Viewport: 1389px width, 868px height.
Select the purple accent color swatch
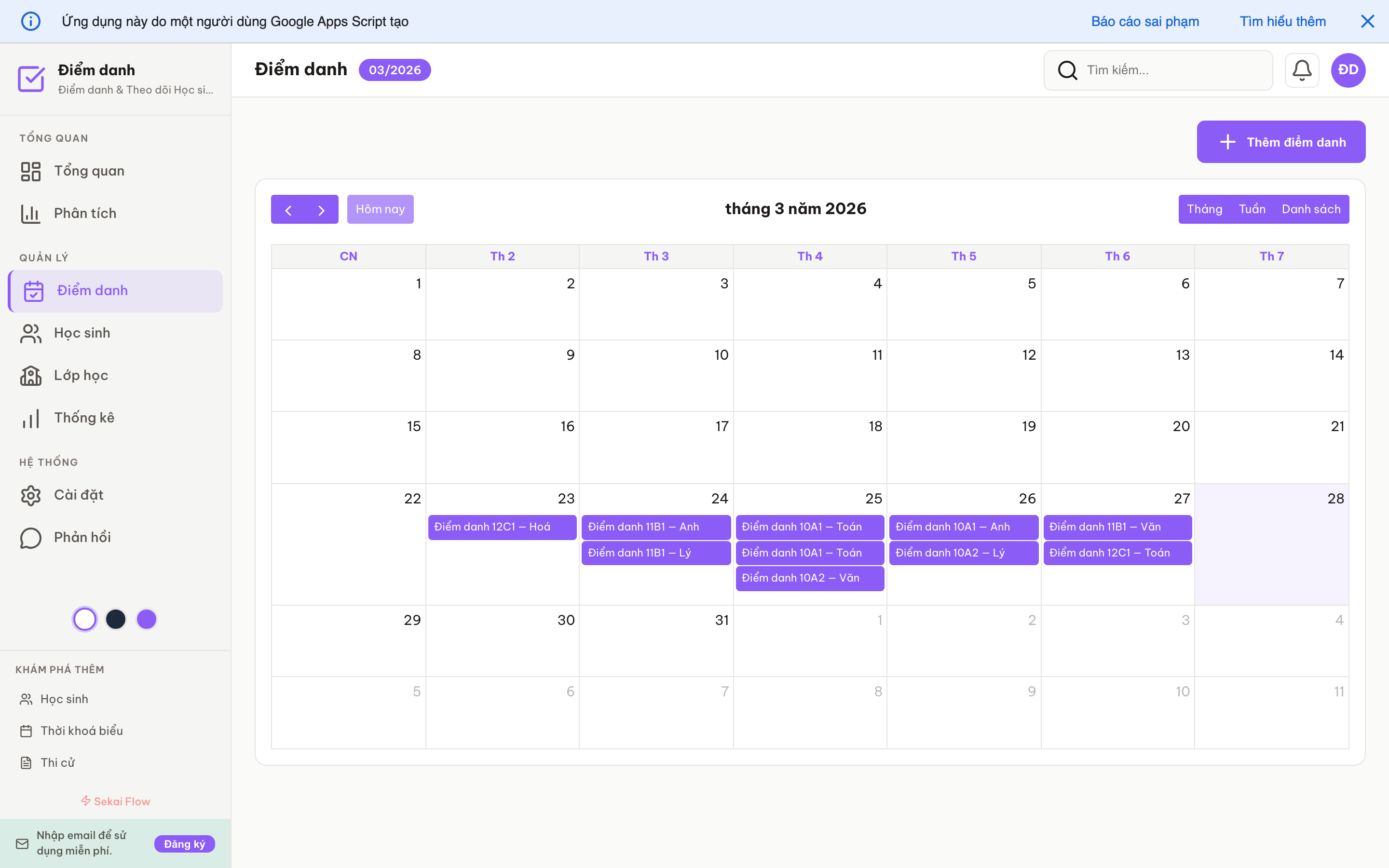point(147,619)
